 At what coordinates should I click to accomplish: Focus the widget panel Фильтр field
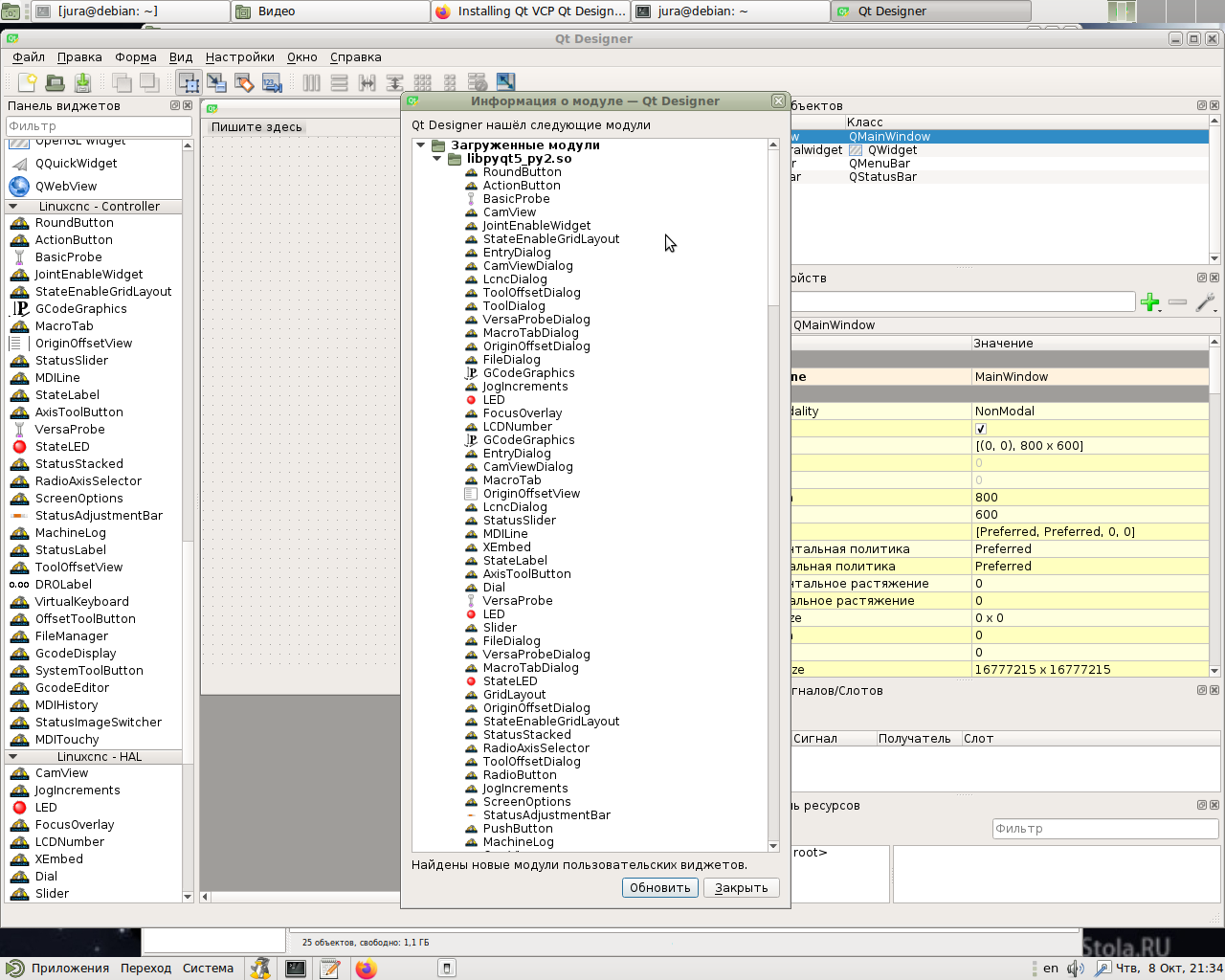[x=100, y=126]
